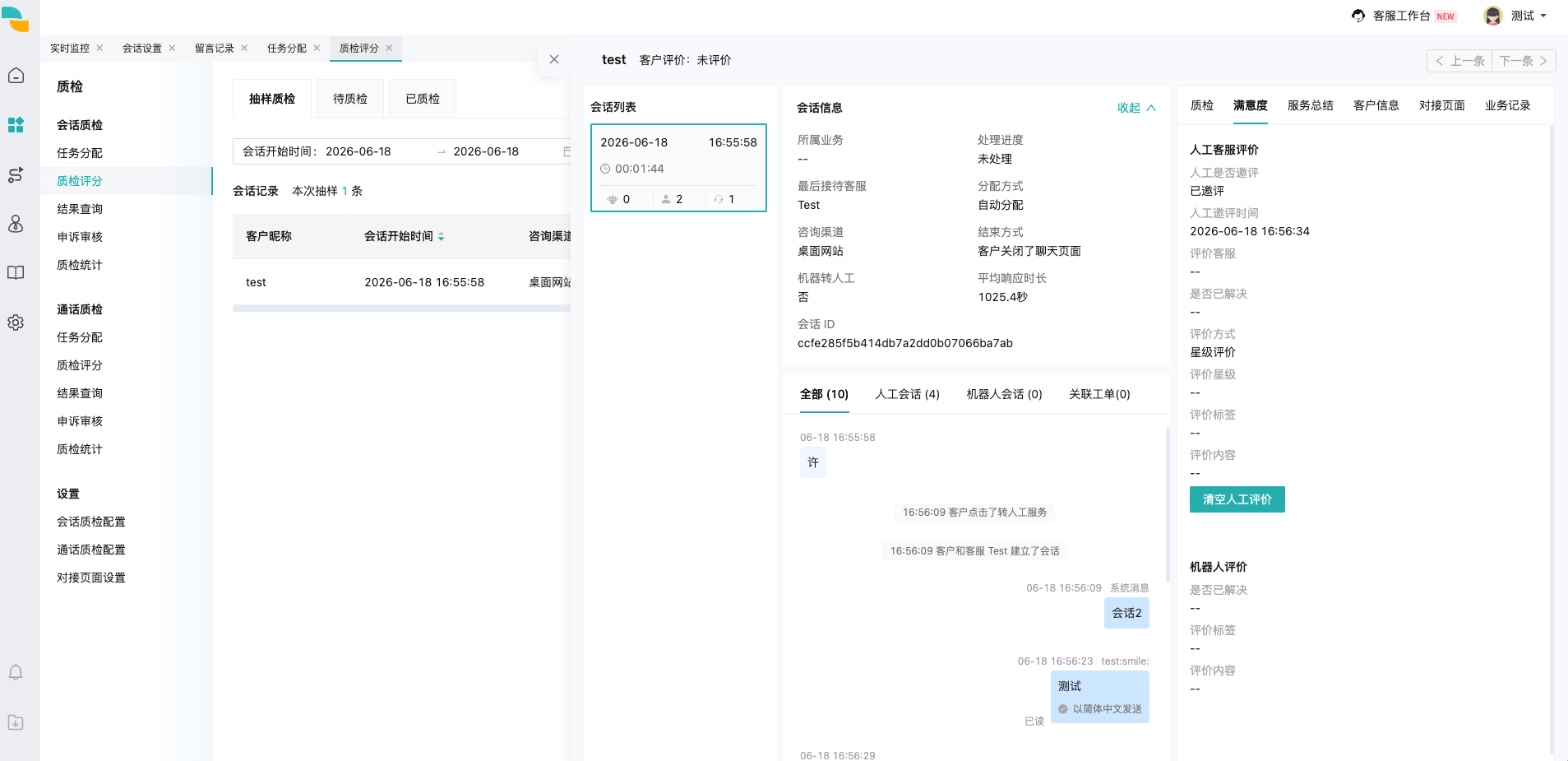Open the 满意度 tab
This screenshot has height=761, width=1568.
[x=1251, y=105]
